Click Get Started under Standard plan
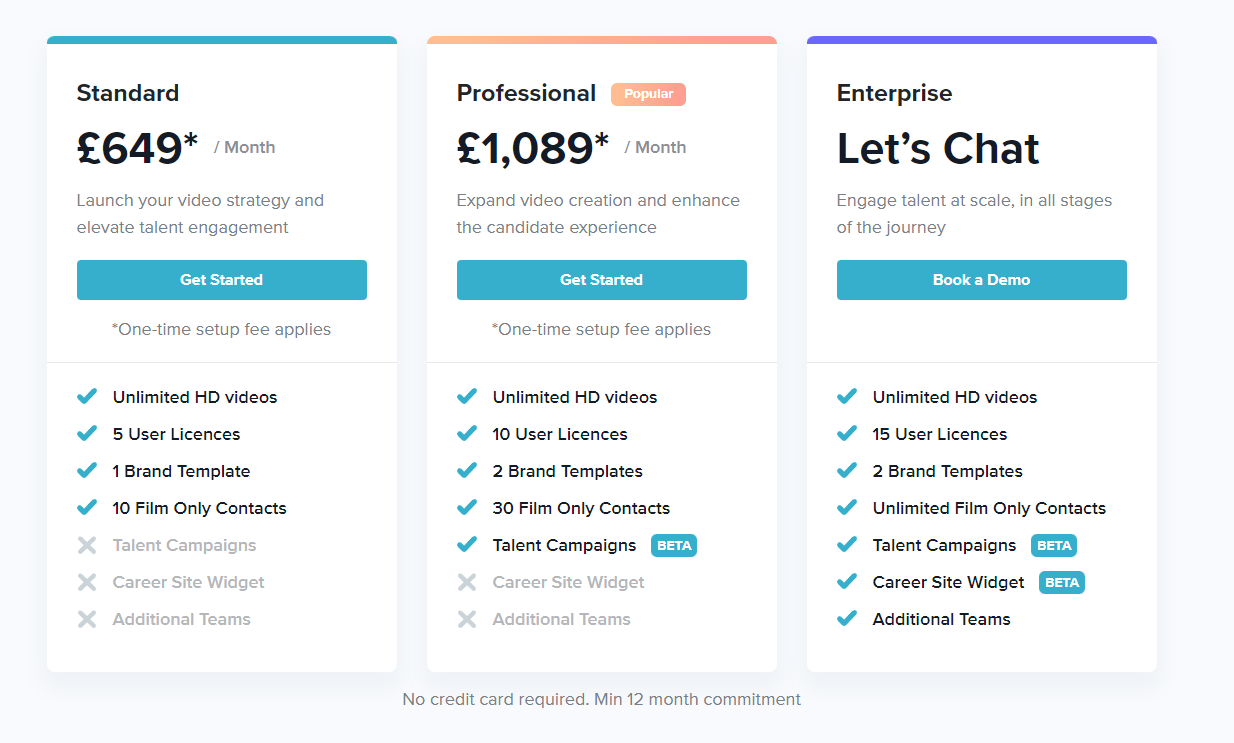Screen dimensions: 1234x743 [x=221, y=280]
